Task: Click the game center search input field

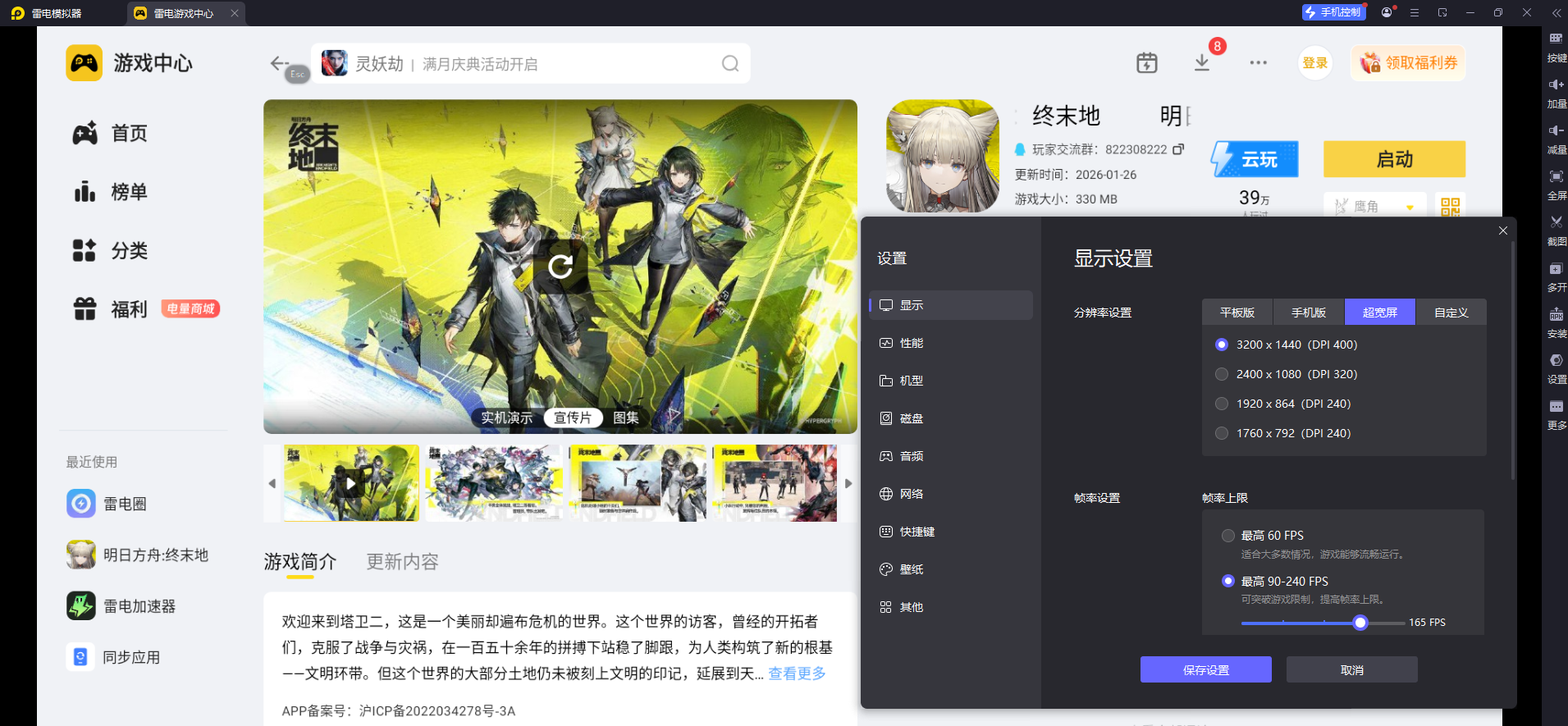Action: tap(531, 64)
